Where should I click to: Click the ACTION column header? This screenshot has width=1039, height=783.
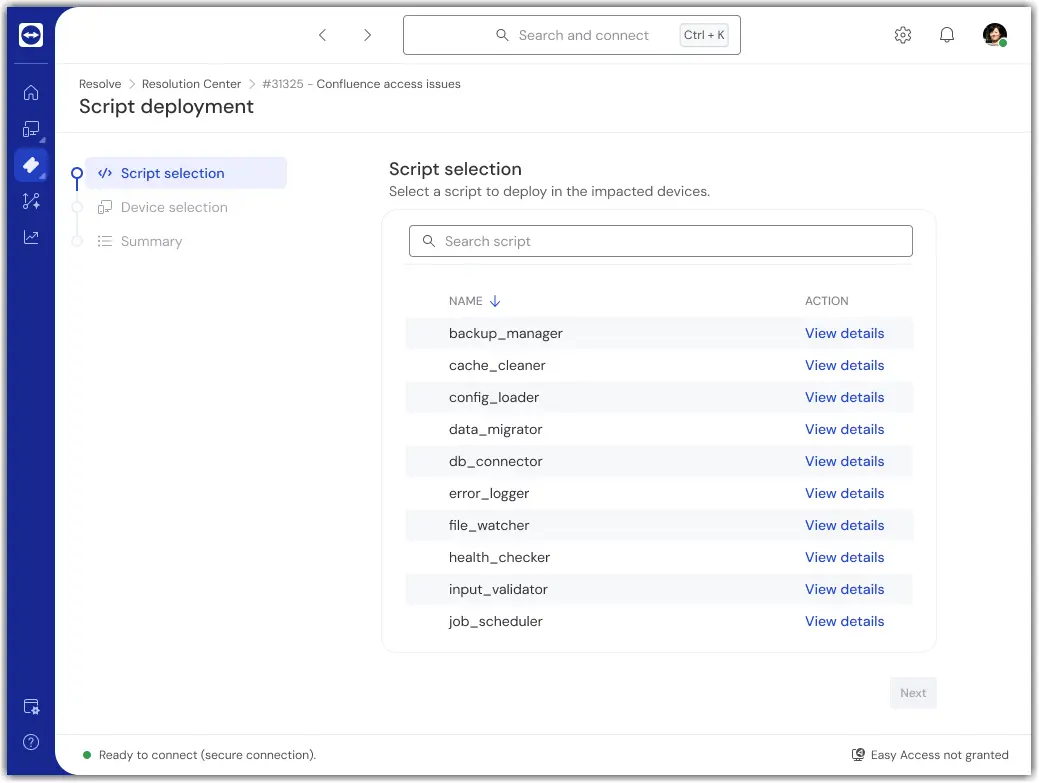pos(826,301)
